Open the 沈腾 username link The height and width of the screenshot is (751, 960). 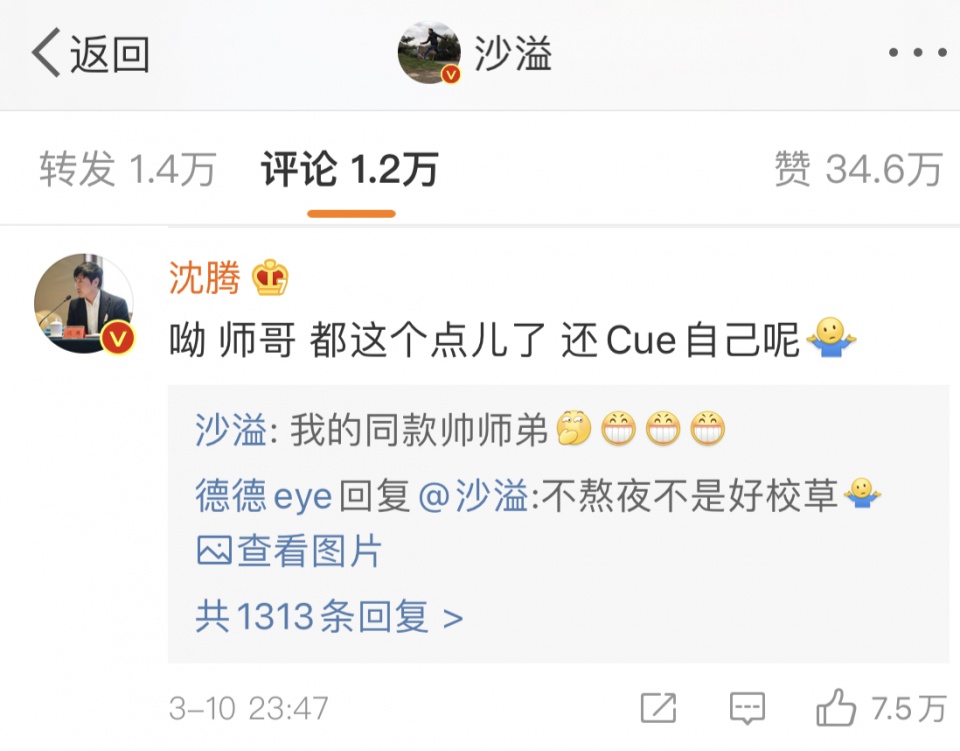pyautogui.click(x=204, y=278)
